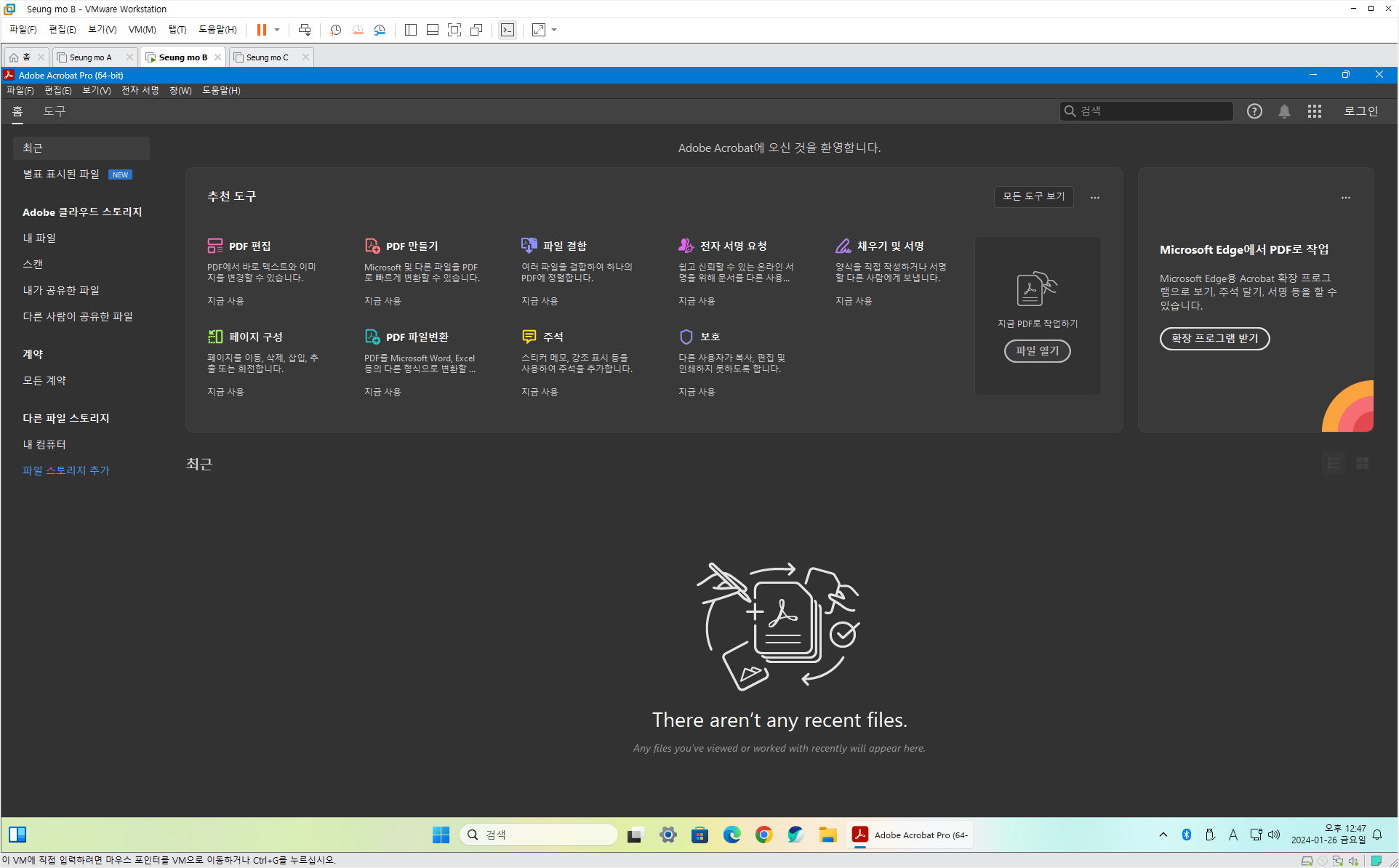Switch to the 도구 tab
The width and height of the screenshot is (1399, 868).
point(54,111)
